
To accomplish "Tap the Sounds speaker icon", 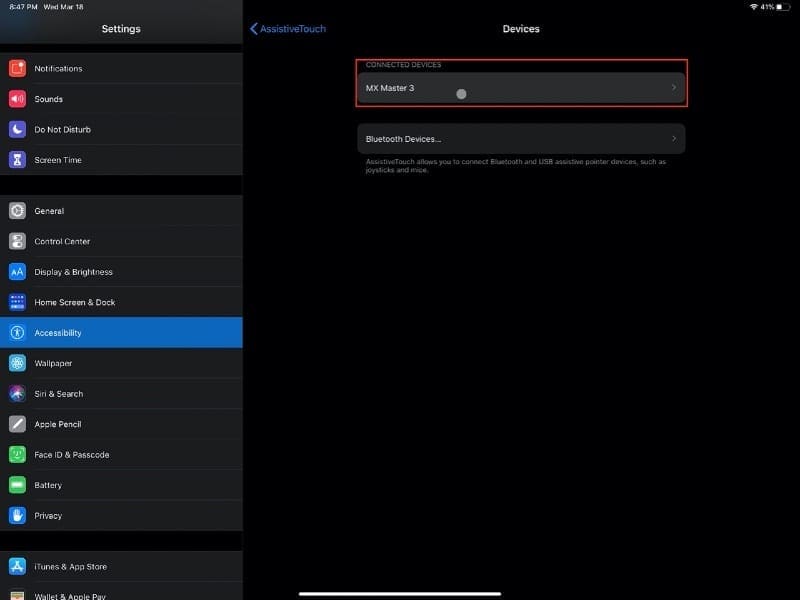I will point(17,99).
